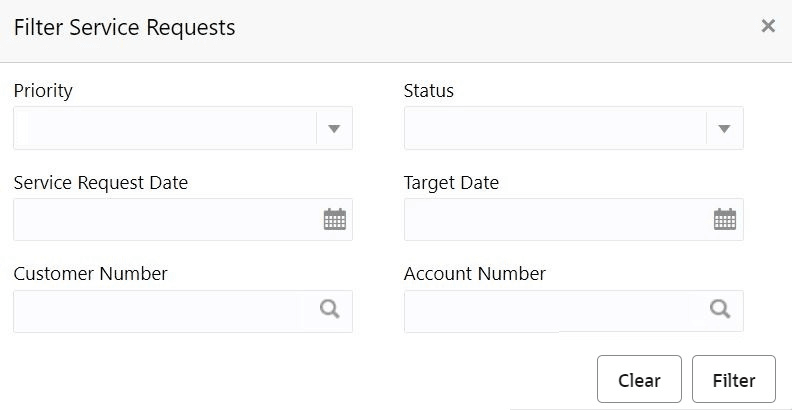
Task: Click inside the Priority combo box field
Action: tap(165, 128)
